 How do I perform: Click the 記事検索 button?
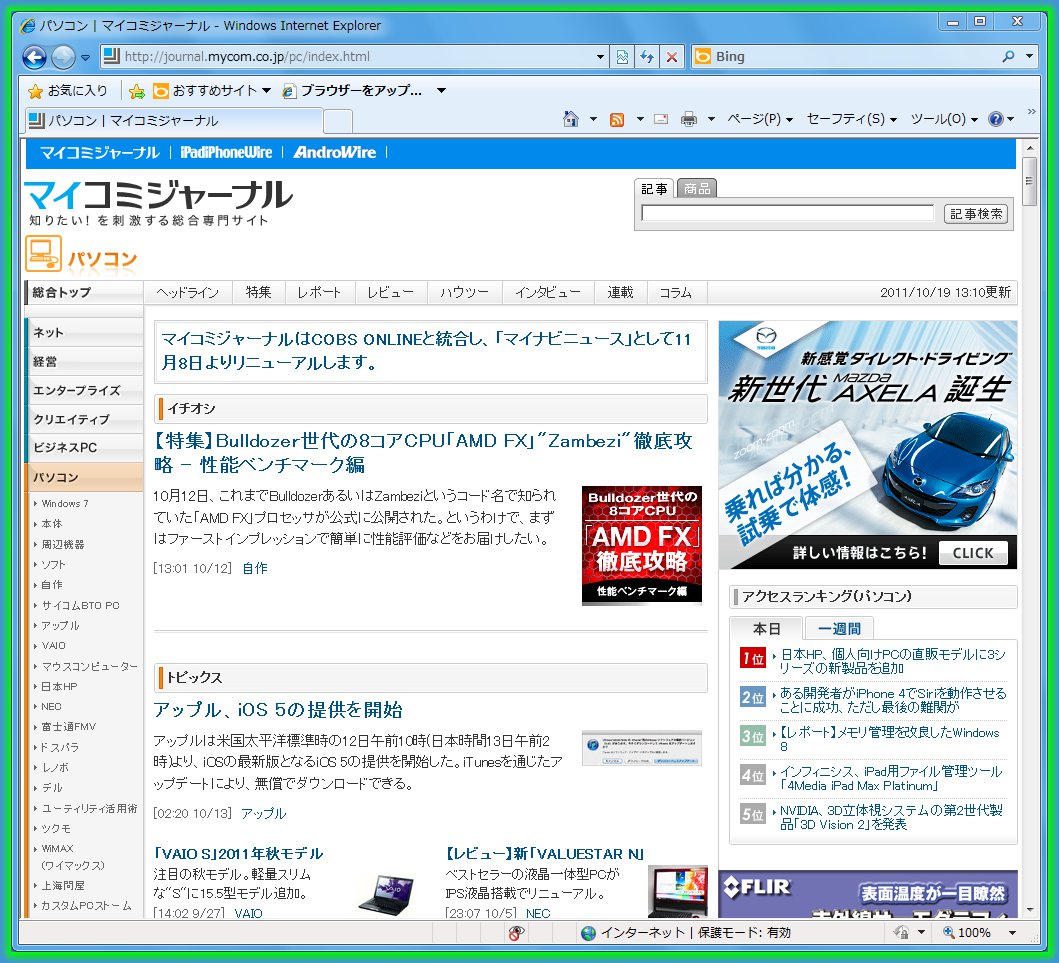click(975, 214)
